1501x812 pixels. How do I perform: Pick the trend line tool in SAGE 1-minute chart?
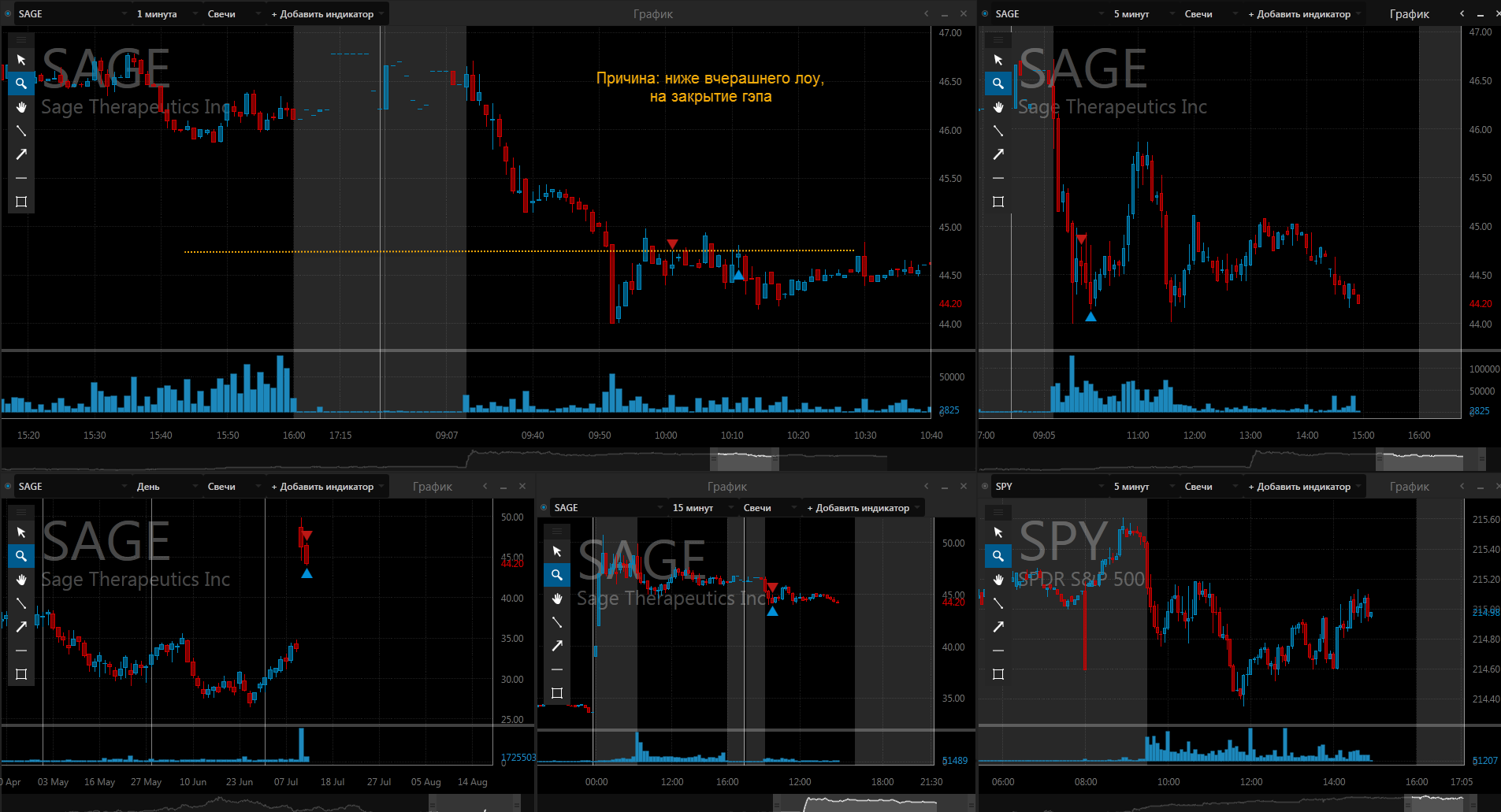(21, 131)
